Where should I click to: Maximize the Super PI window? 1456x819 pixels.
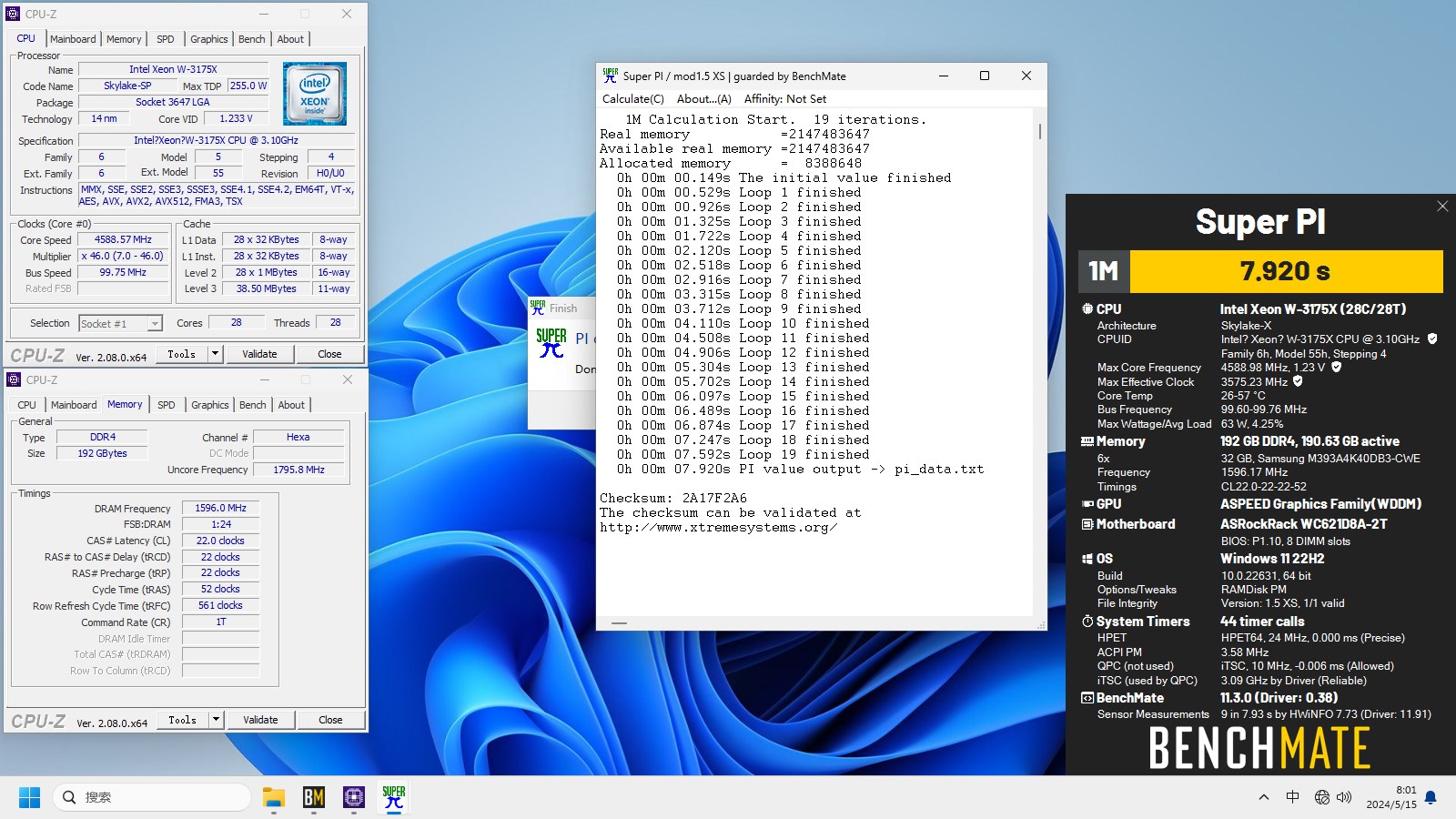(984, 76)
